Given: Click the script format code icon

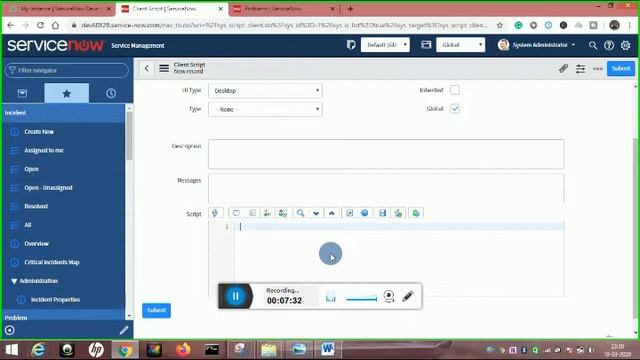Looking at the screenshot, I should pos(252,213).
